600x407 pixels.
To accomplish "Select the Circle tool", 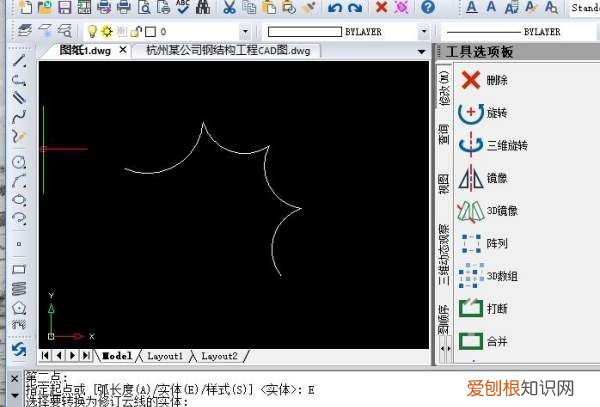I will pyautogui.click(x=19, y=163).
